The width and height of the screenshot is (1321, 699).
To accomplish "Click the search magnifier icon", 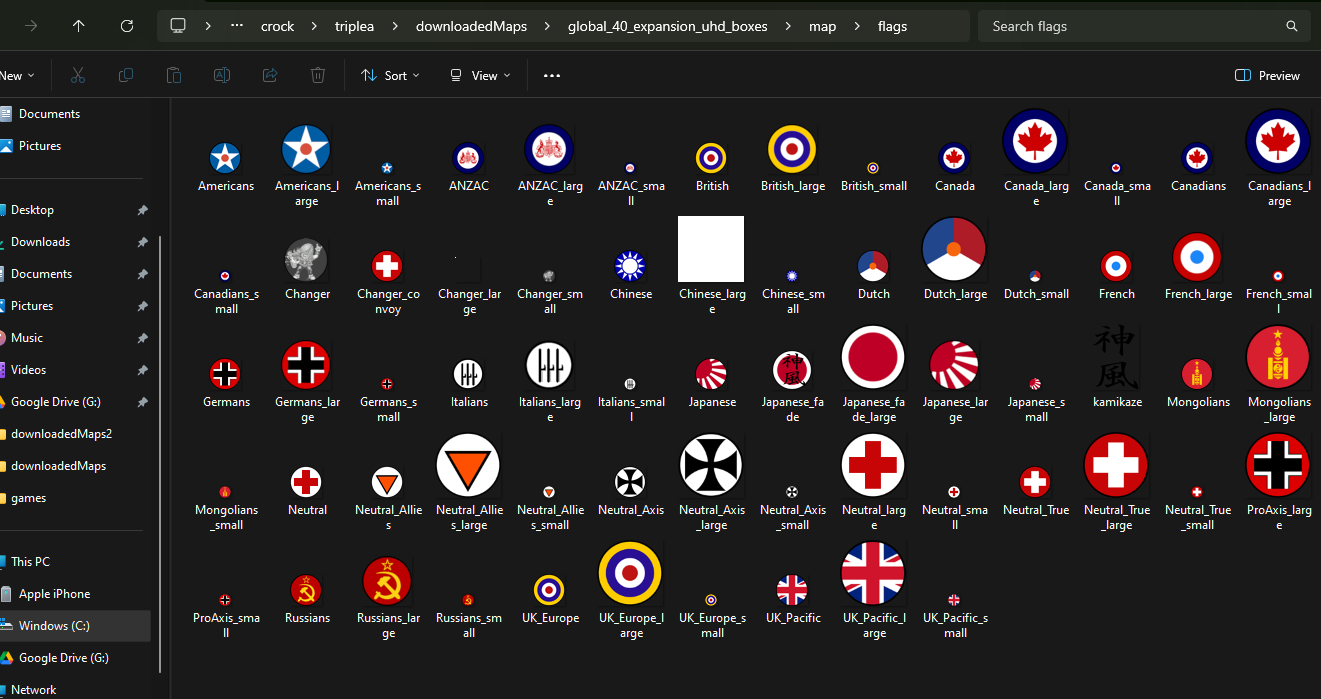I will tap(1292, 26).
